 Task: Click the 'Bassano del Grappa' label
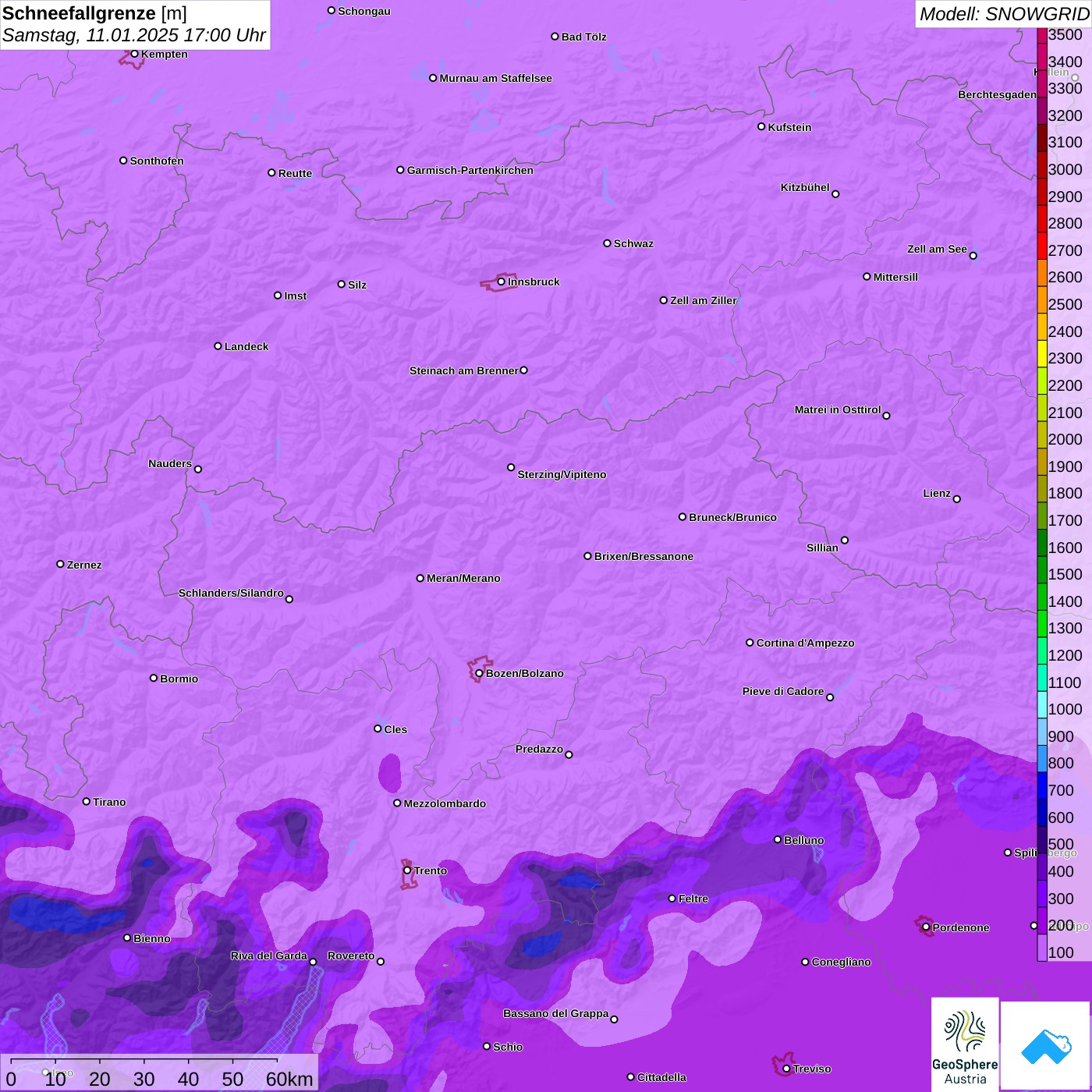point(556,1013)
